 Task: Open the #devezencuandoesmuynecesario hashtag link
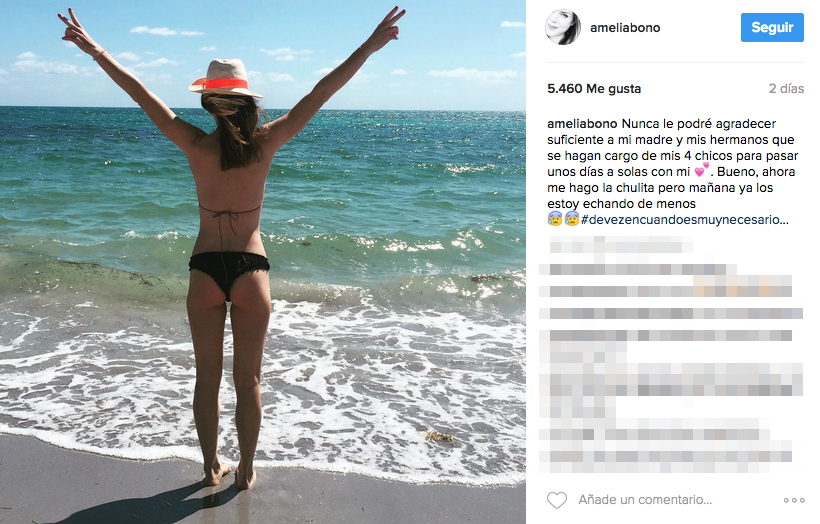pos(685,220)
